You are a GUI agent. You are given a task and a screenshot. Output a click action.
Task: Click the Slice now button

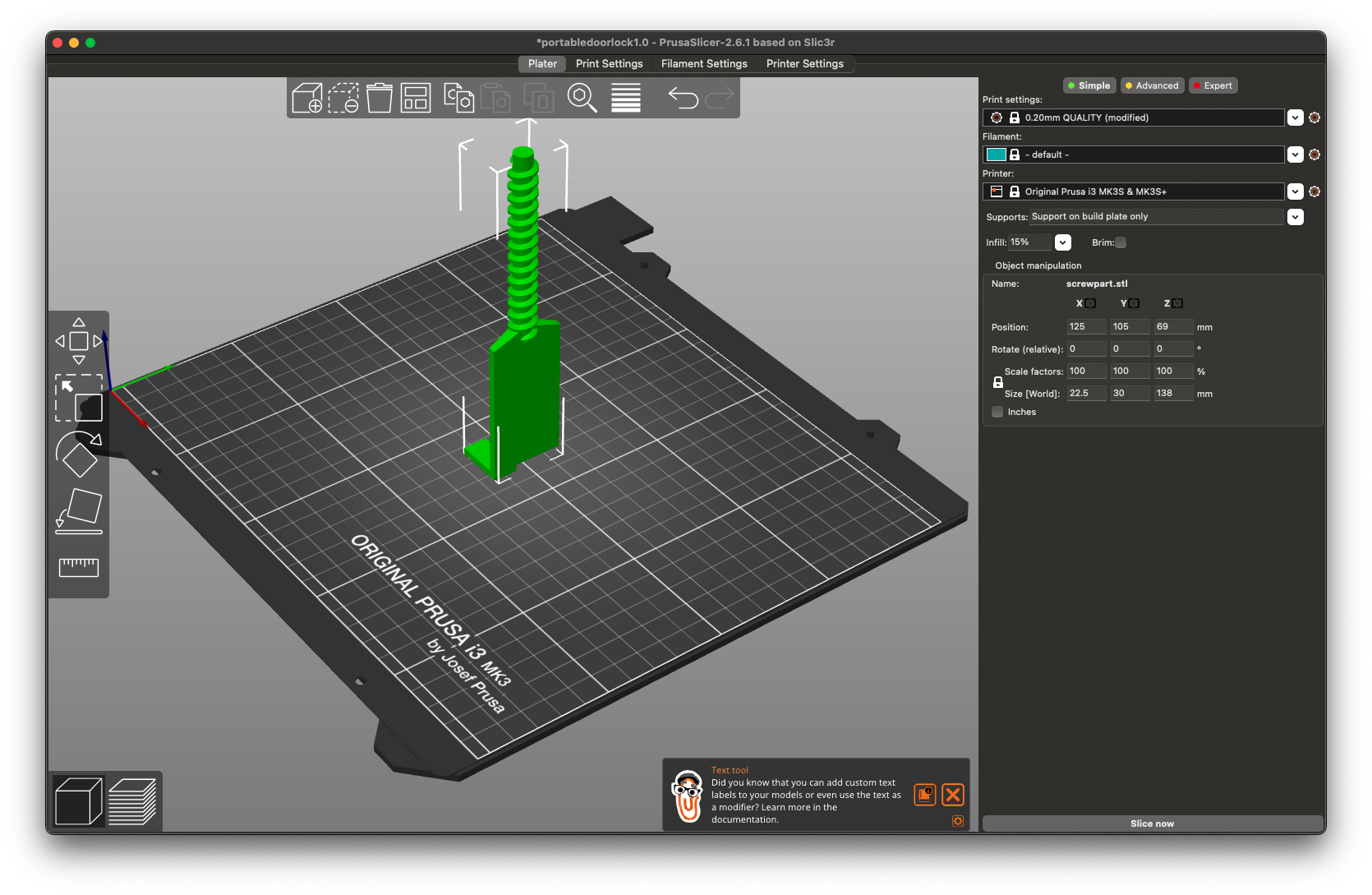click(1152, 823)
